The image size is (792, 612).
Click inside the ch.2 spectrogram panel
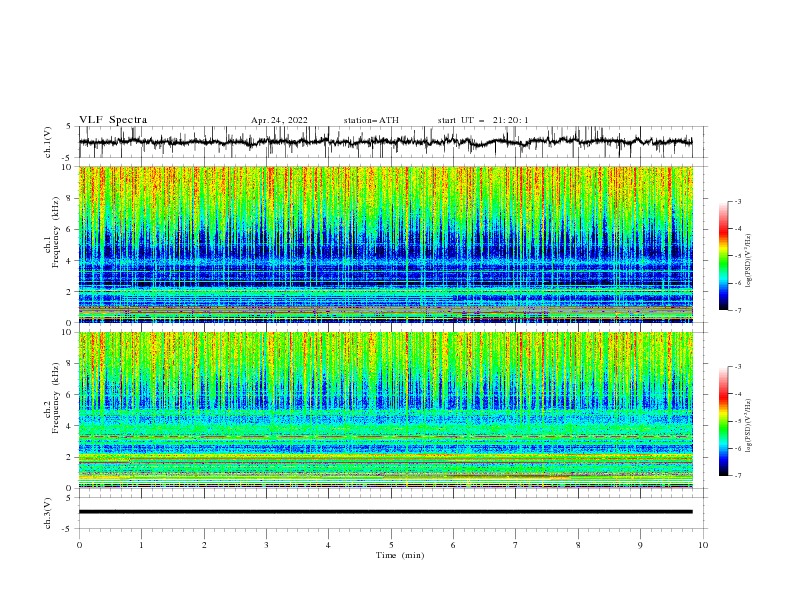coord(385,410)
